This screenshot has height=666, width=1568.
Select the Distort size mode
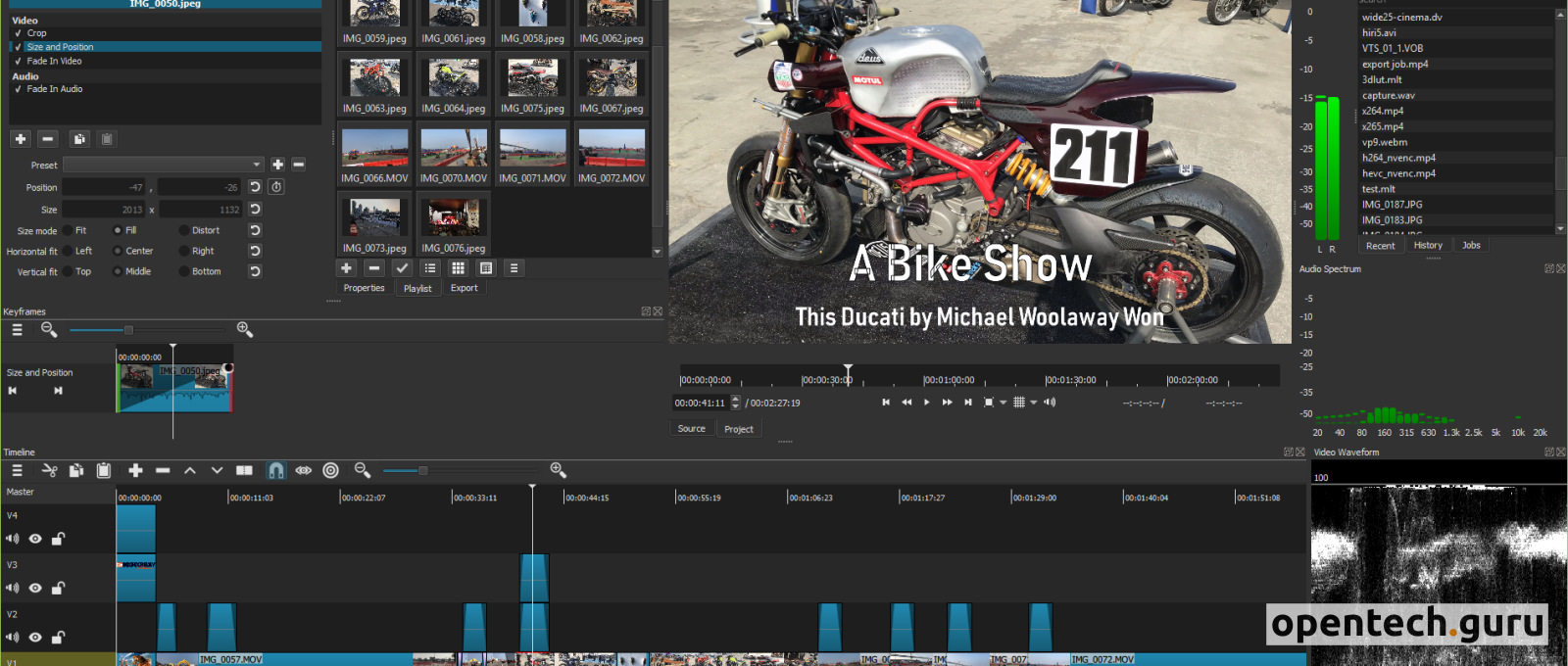coord(184,231)
